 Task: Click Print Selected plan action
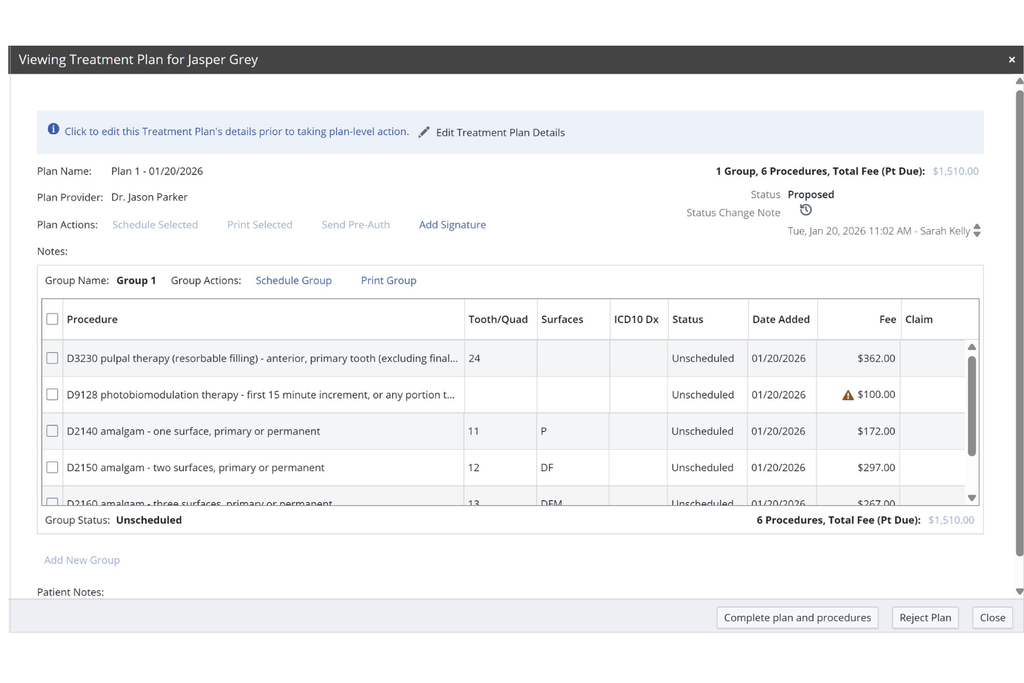[x=260, y=225]
